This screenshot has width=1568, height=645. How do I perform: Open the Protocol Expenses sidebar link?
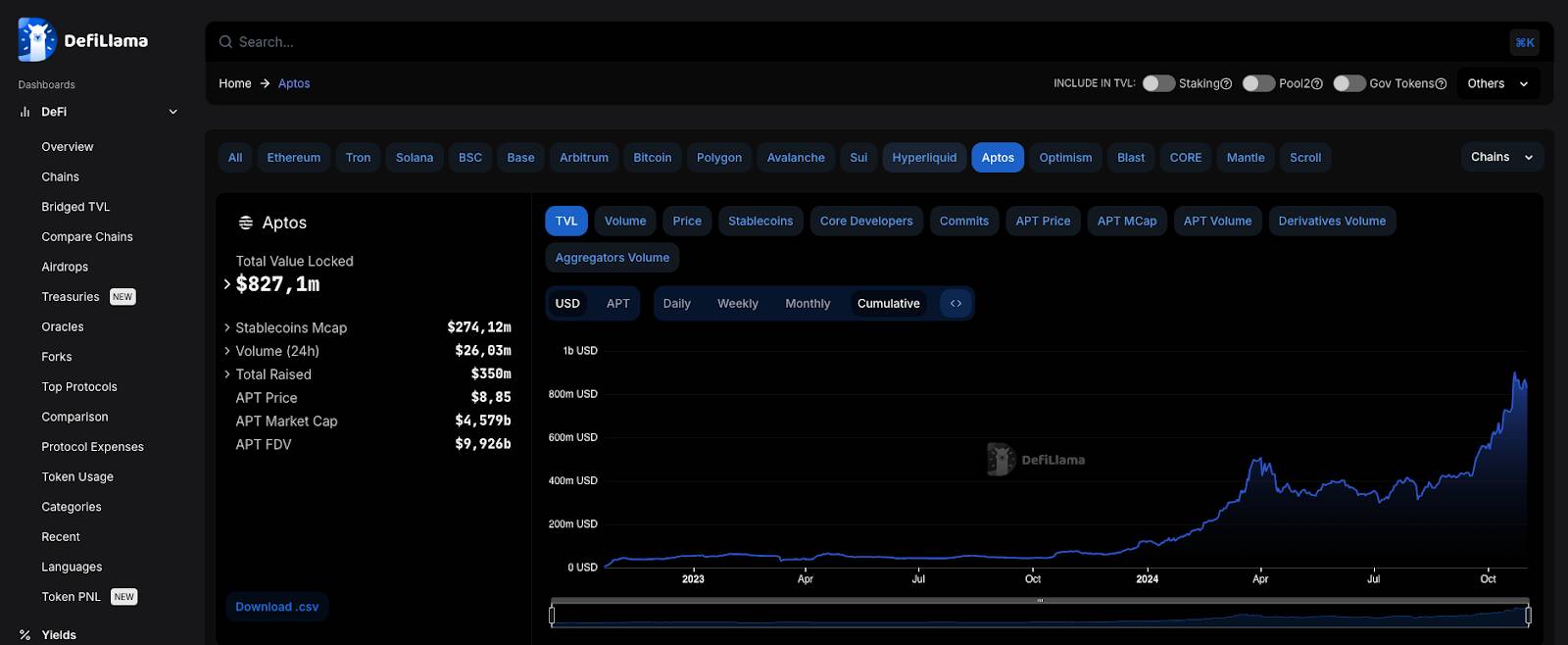[x=92, y=447]
